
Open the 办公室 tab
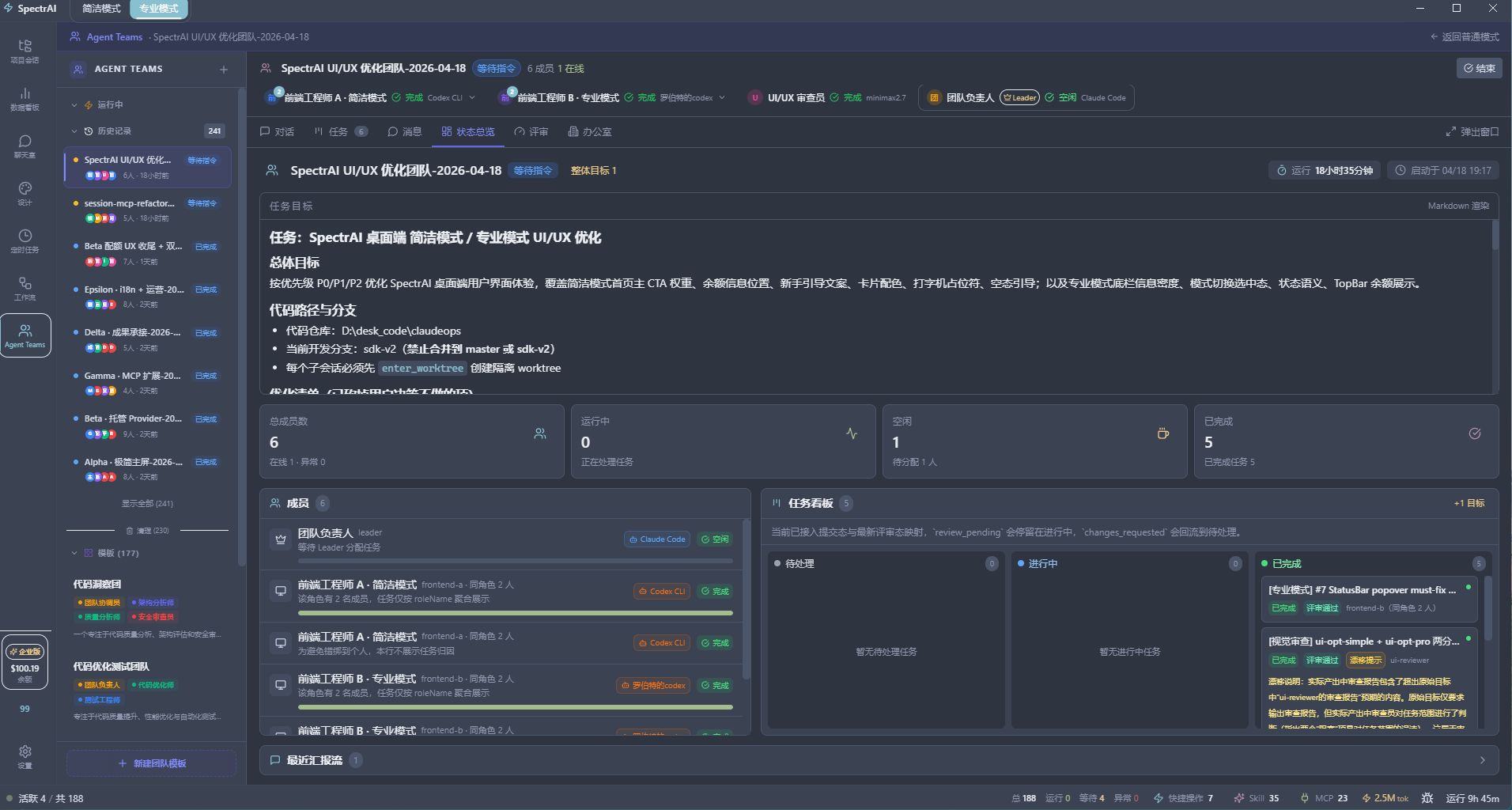pos(590,132)
